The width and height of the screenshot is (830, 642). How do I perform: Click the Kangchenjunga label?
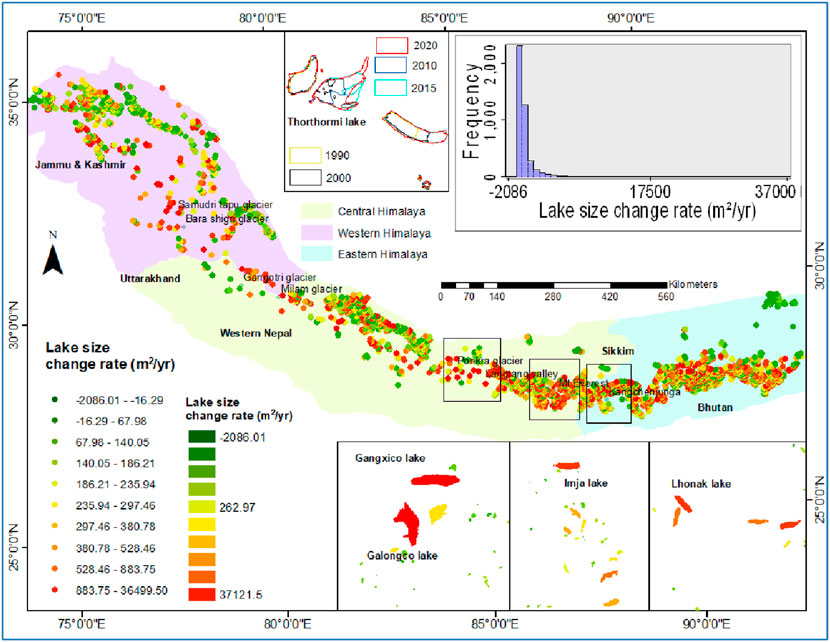(644, 392)
